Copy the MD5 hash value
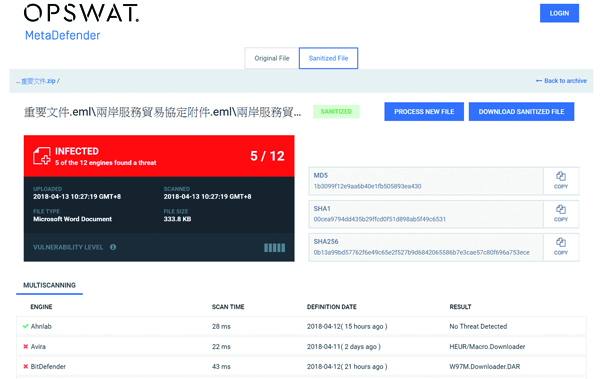Image resolution: width=600 pixels, height=379 pixels. (561, 181)
